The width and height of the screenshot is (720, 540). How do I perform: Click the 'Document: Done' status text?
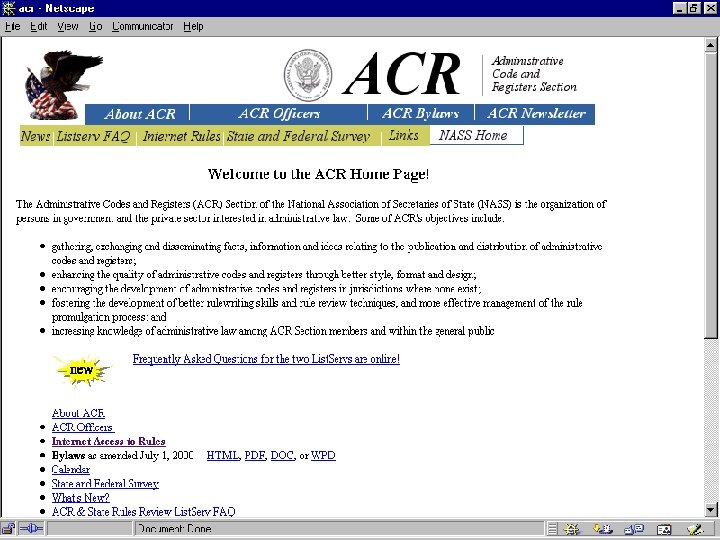pos(174,529)
